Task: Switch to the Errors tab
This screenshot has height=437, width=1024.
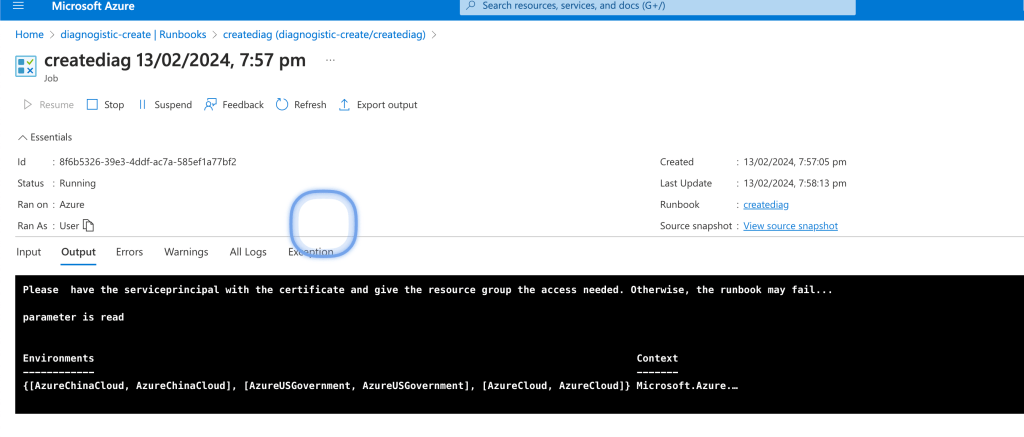Action: (129, 251)
